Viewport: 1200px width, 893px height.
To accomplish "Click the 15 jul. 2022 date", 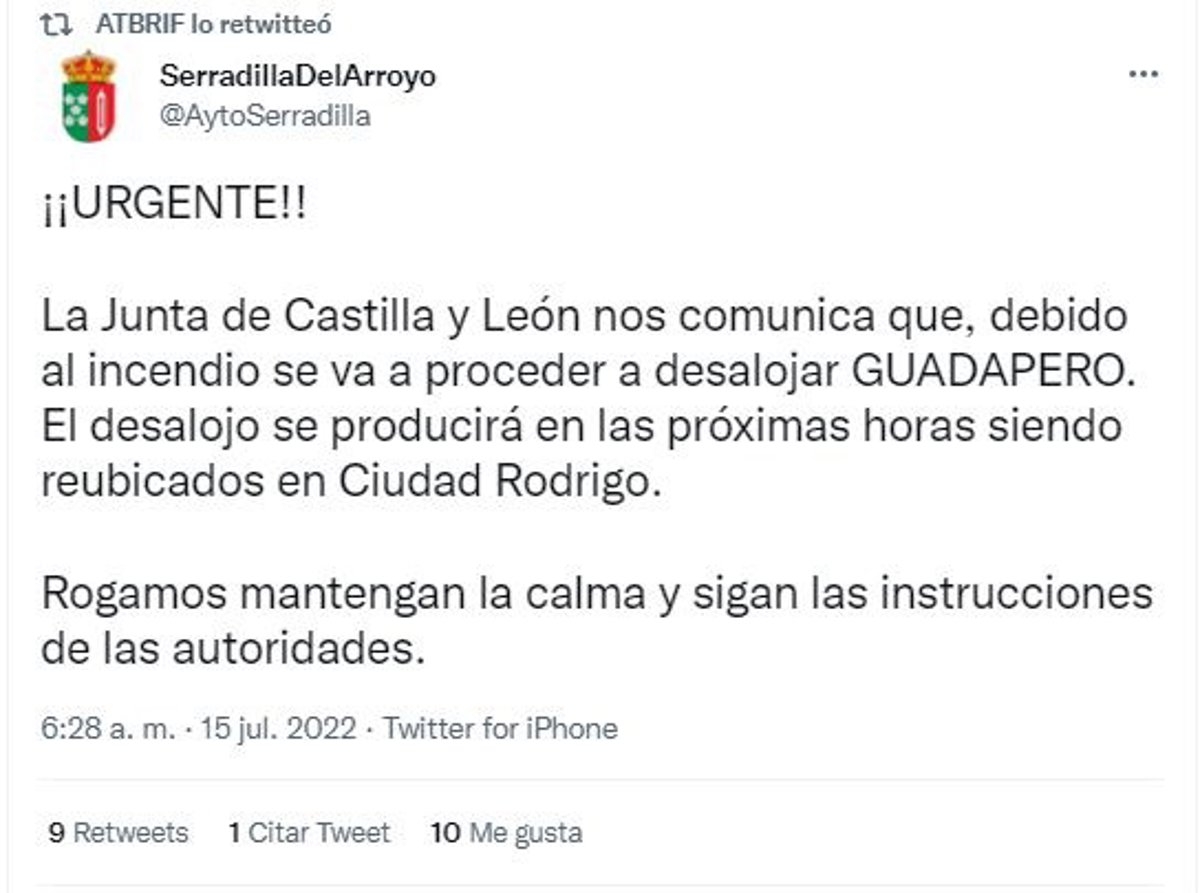I will pyautogui.click(x=278, y=728).
